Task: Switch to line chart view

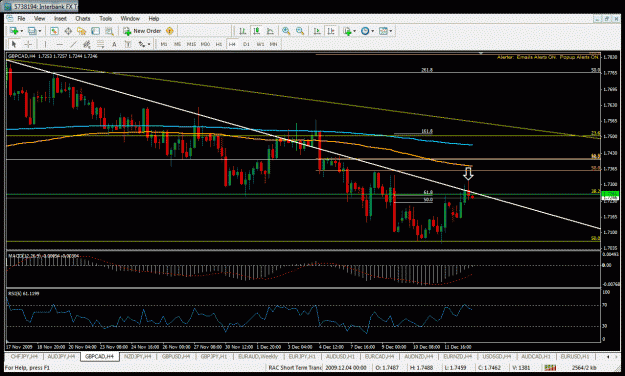Action: click(270, 31)
